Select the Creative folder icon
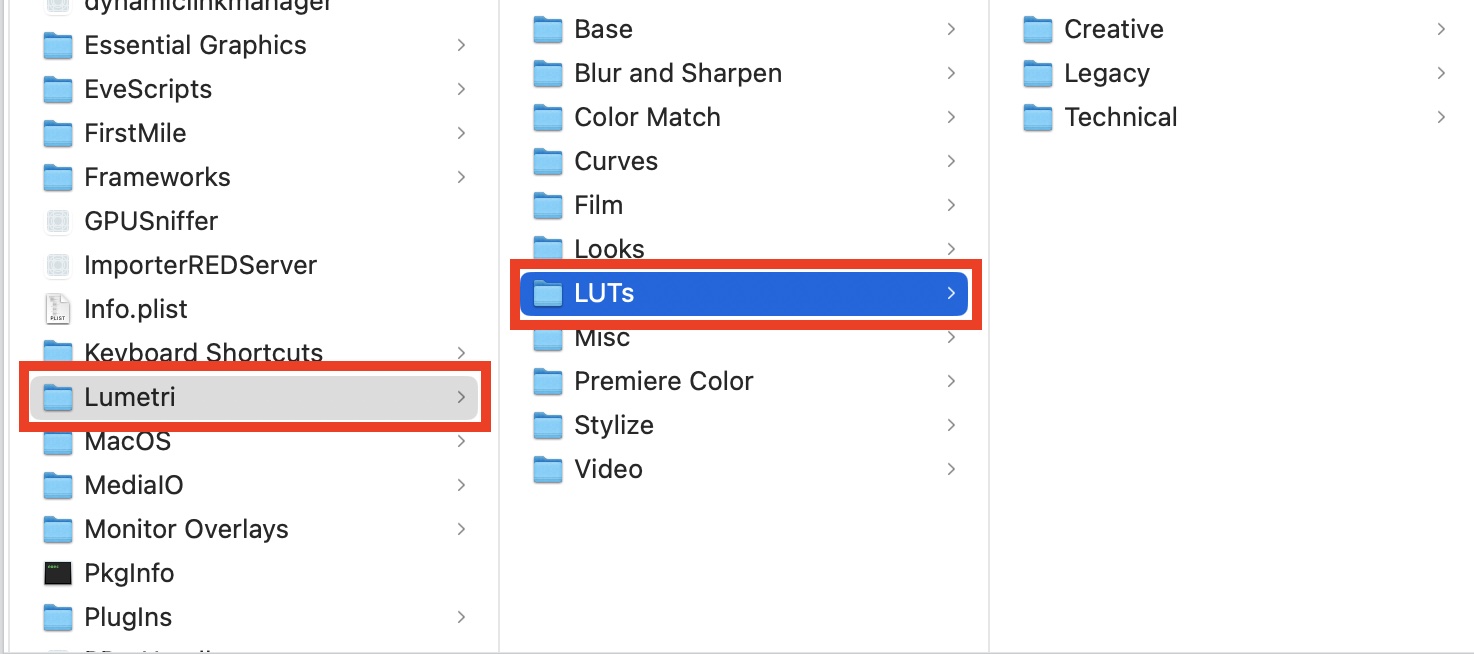 pyautogui.click(x=1038, y=29)
